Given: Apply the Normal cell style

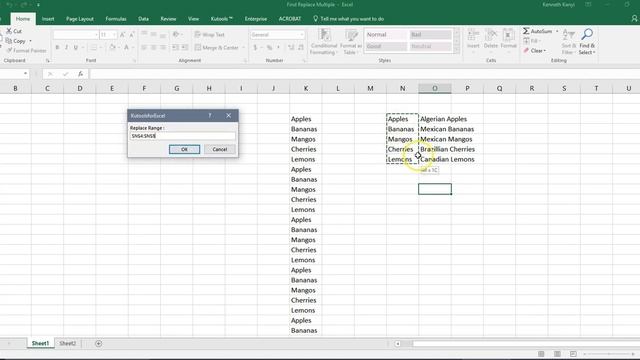Looking at the screenshot, I should 386,35.
